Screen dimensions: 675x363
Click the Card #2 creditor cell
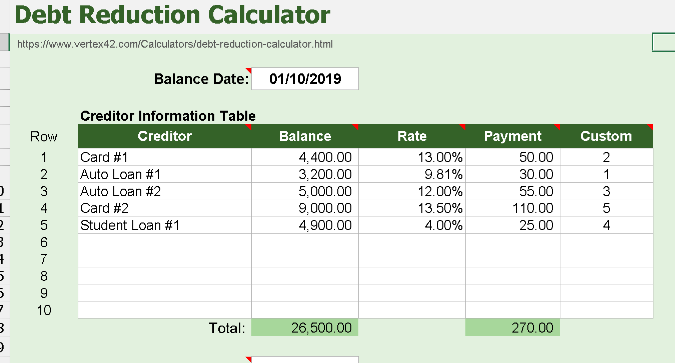tap(164, 208)
